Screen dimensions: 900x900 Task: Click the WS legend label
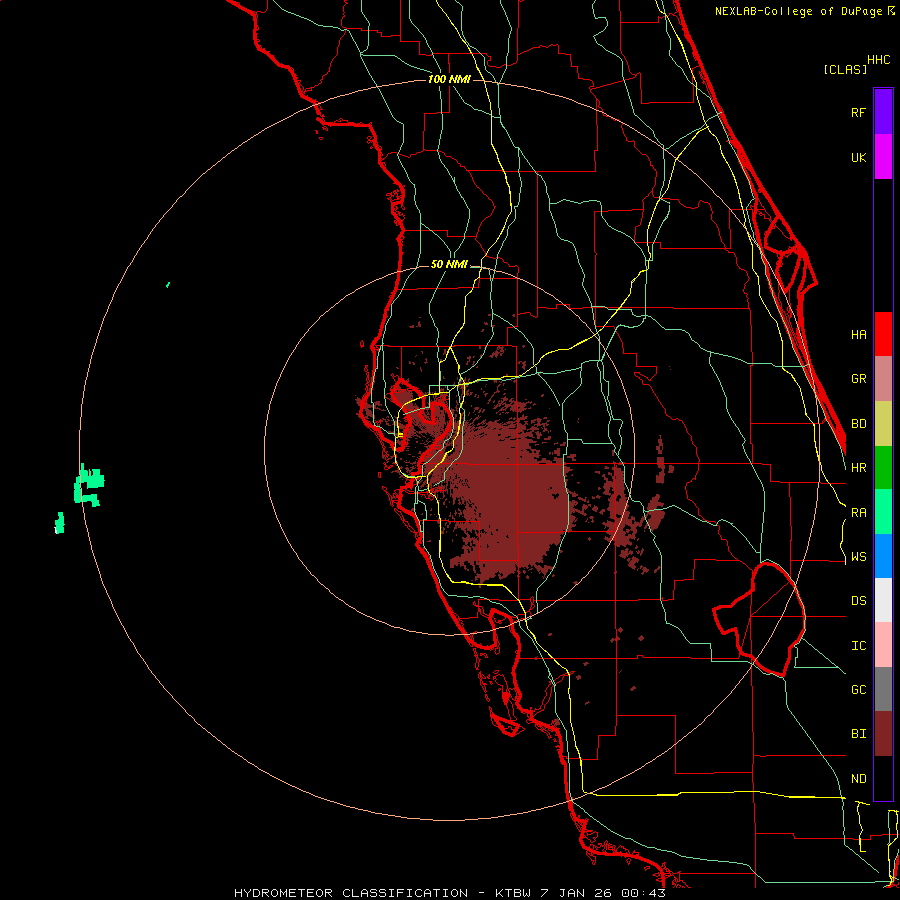[858, 556]
